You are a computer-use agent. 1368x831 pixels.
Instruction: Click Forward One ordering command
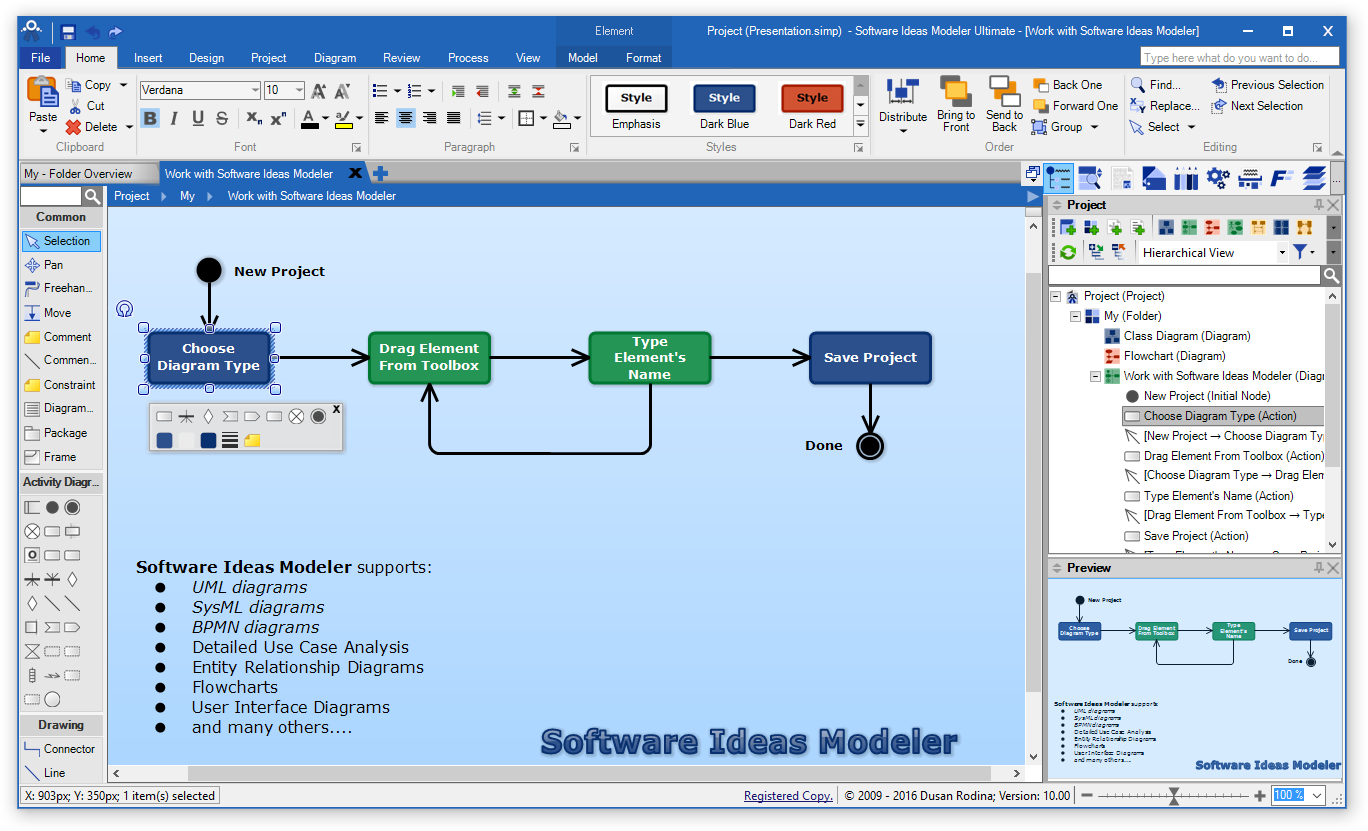tap(1075, 106)
